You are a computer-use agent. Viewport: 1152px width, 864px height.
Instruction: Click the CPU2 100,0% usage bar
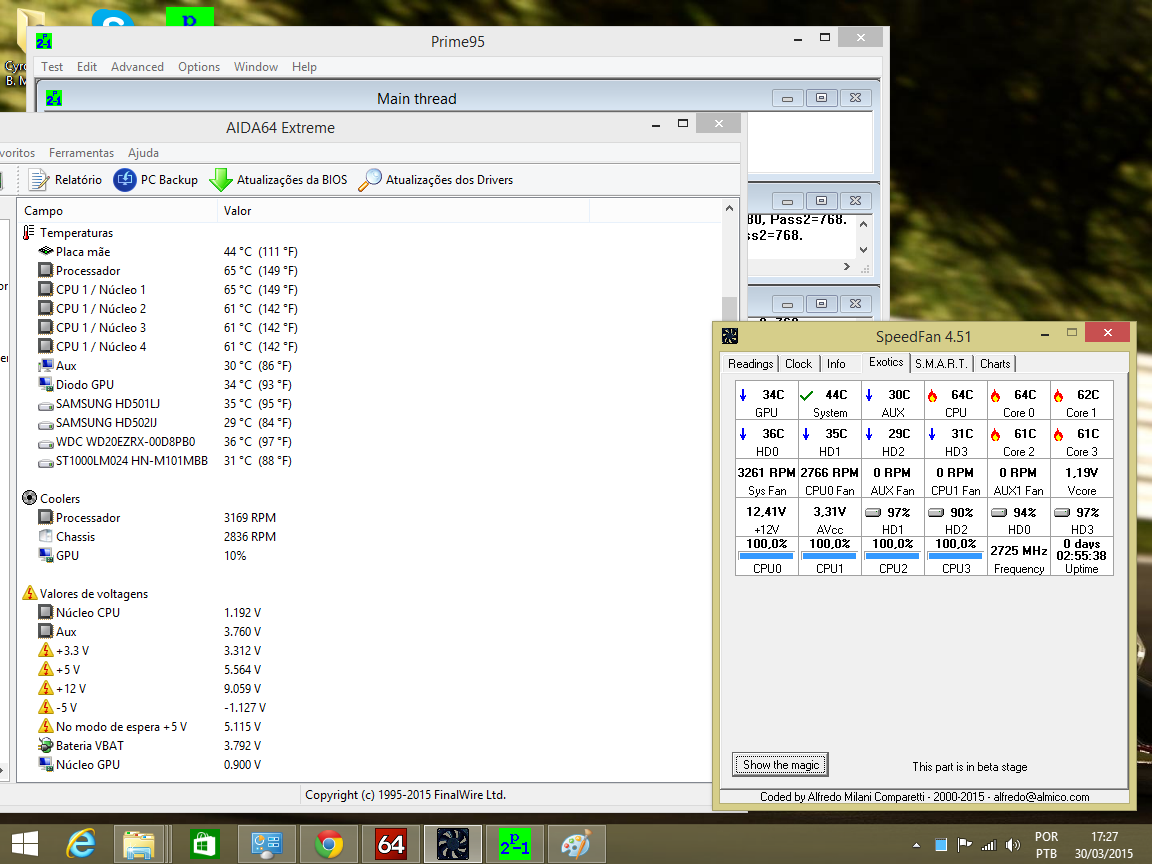coord(893,556)
